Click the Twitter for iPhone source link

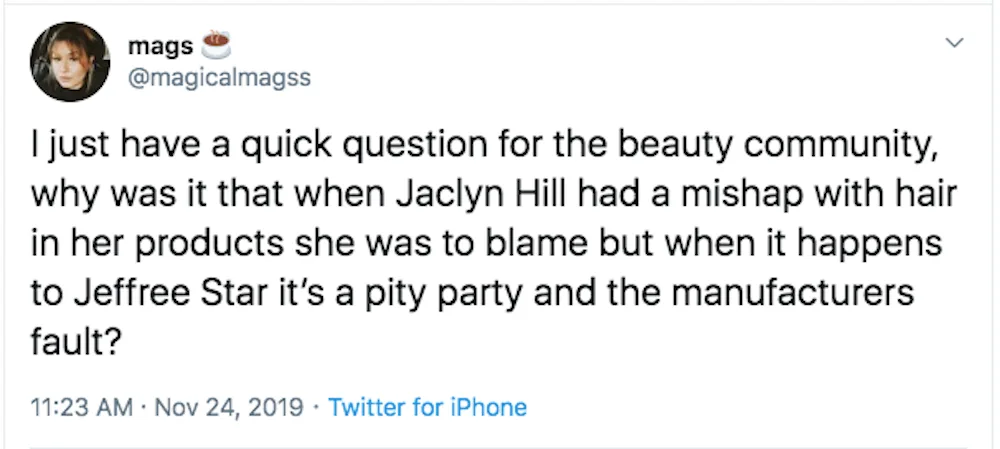point(427,407)
